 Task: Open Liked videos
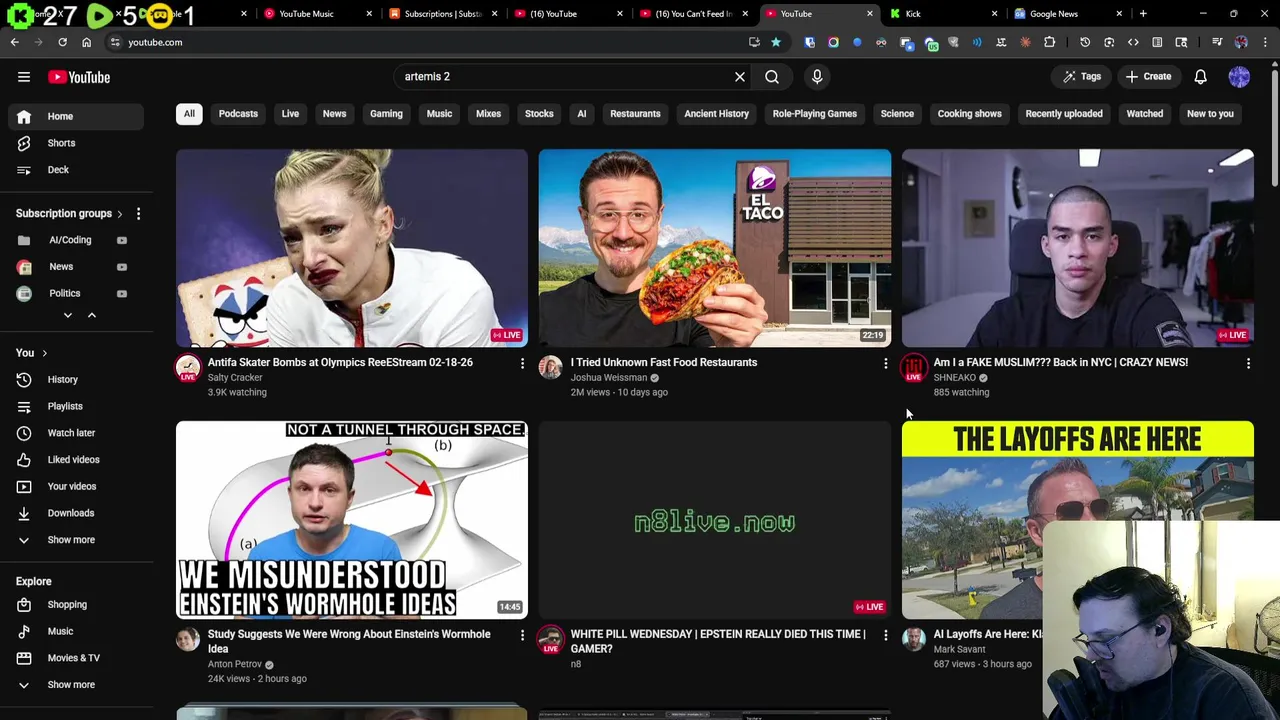click(x=76, y=460)
